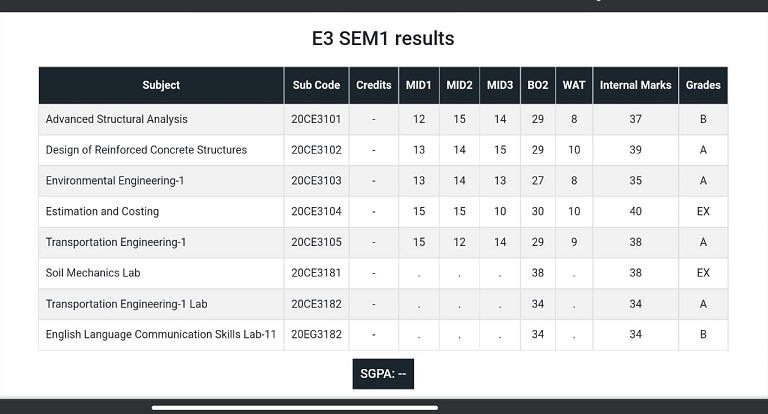768x414 pixels.
Task: Select the English Language Communication Skills Lab-11 row
Action: [x=383, y=335]
